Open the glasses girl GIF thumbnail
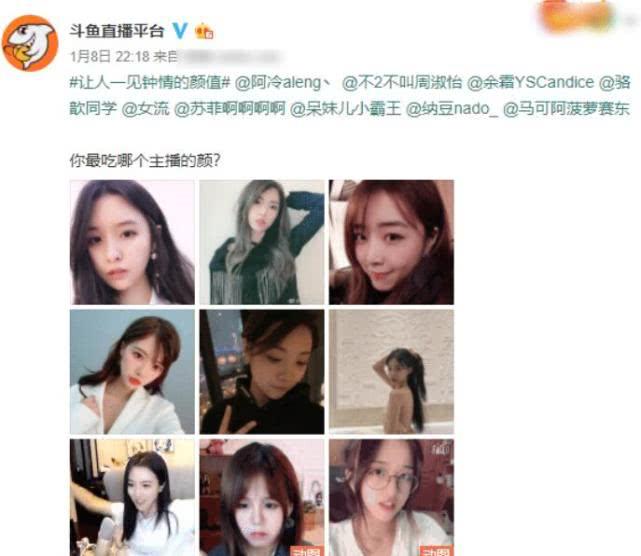The width and height of the screenshot is (641, 556). point(391,498)
